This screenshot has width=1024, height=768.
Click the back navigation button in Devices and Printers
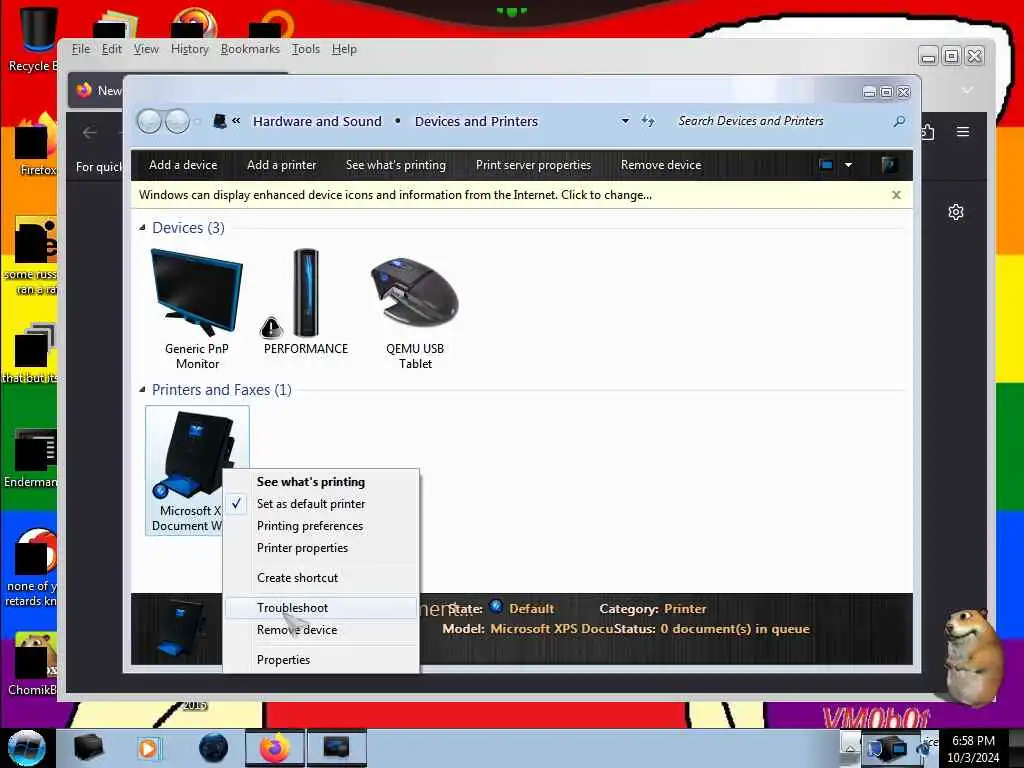click(x=150, y=121)
